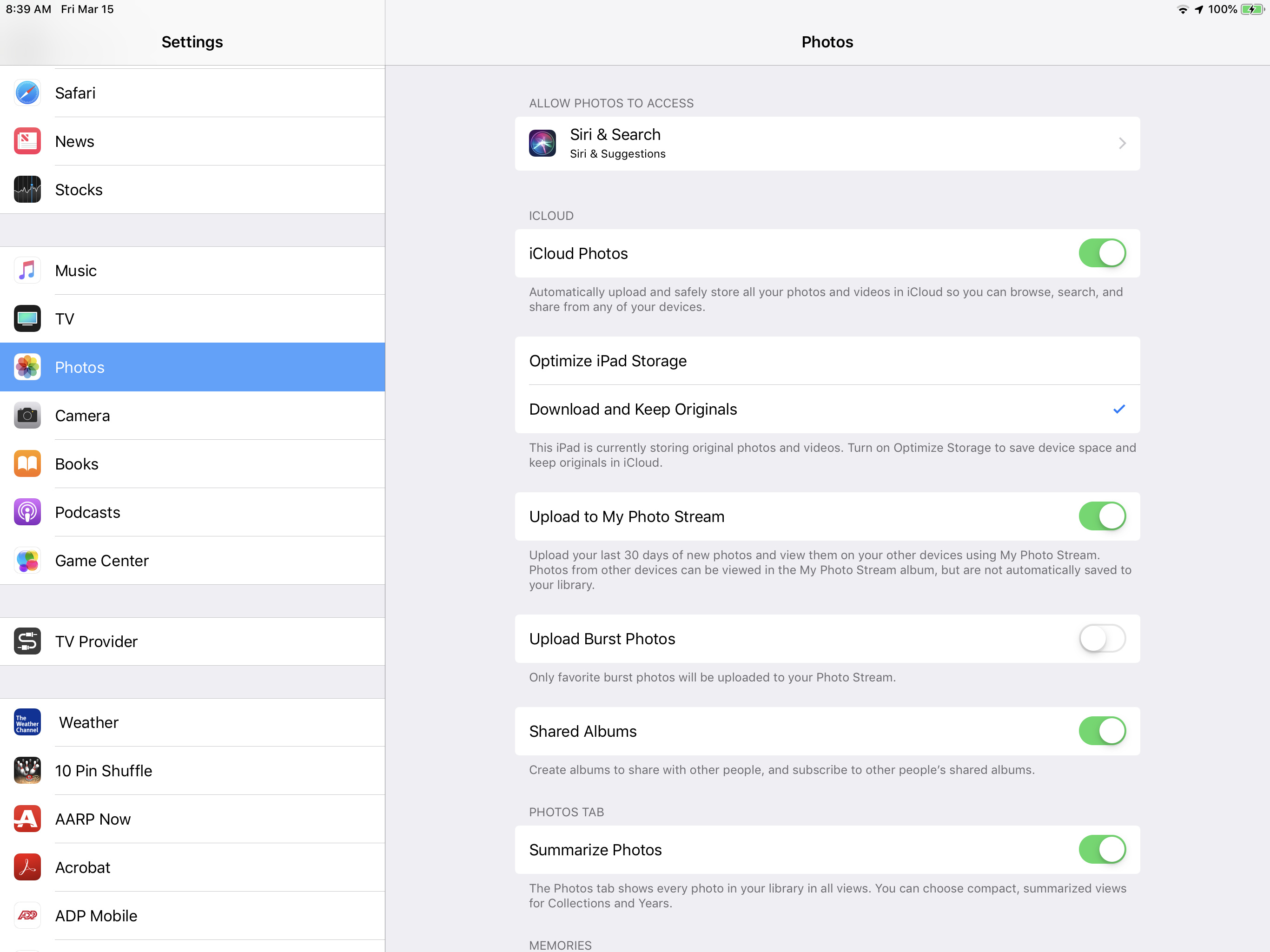This screenshot has width=1270, height=952.
Task: Select the Music note icon
Action: click(27, 271)
